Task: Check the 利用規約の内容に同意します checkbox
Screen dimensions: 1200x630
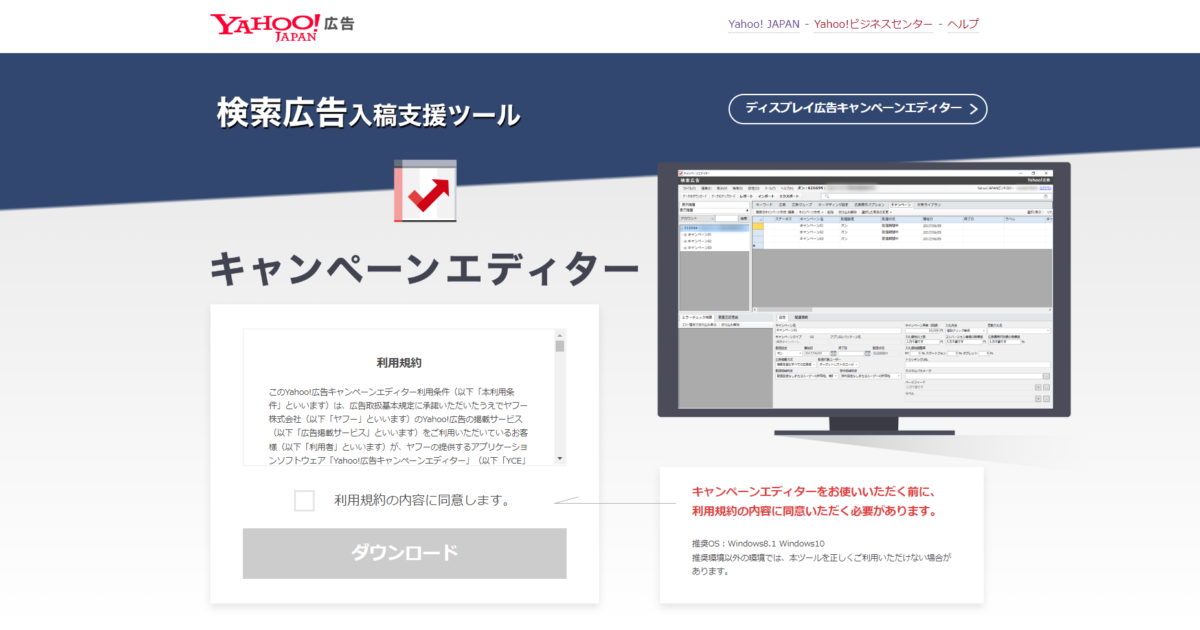Action: click(x=305, y=501)
